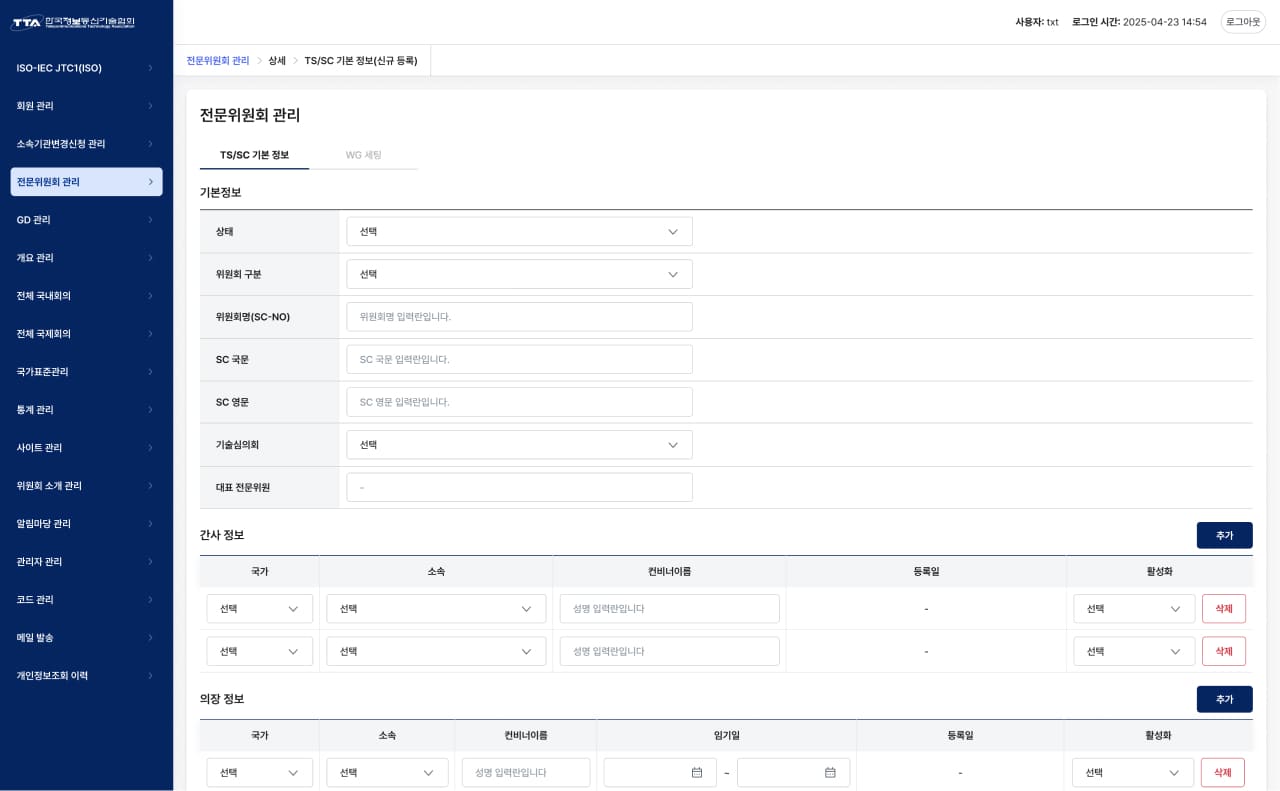Viewport: 1280px width, 791px height.
Task: Open the term end date calendar picker
Action: coord(830,772)
